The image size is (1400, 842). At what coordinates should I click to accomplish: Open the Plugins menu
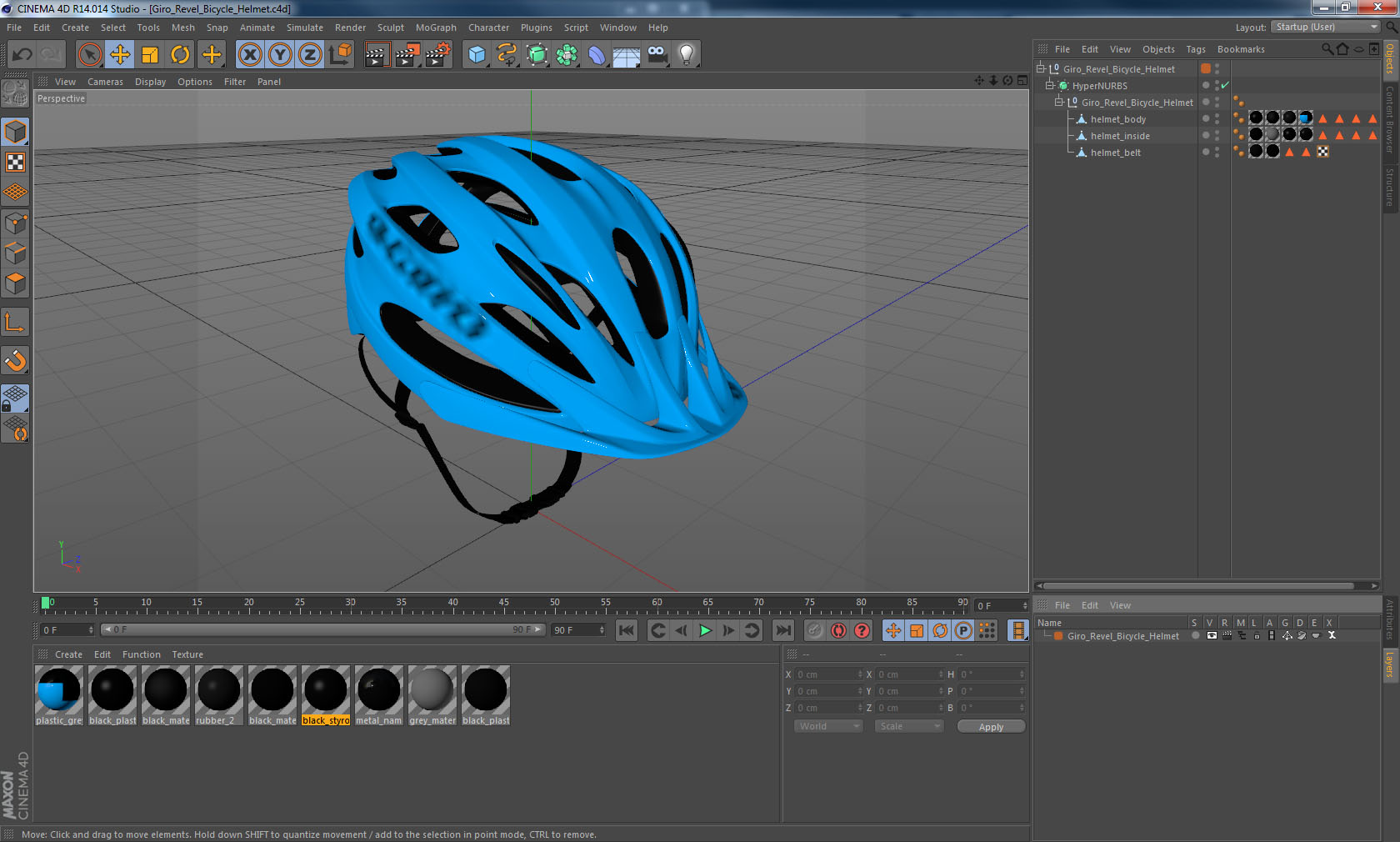(536, 28)
